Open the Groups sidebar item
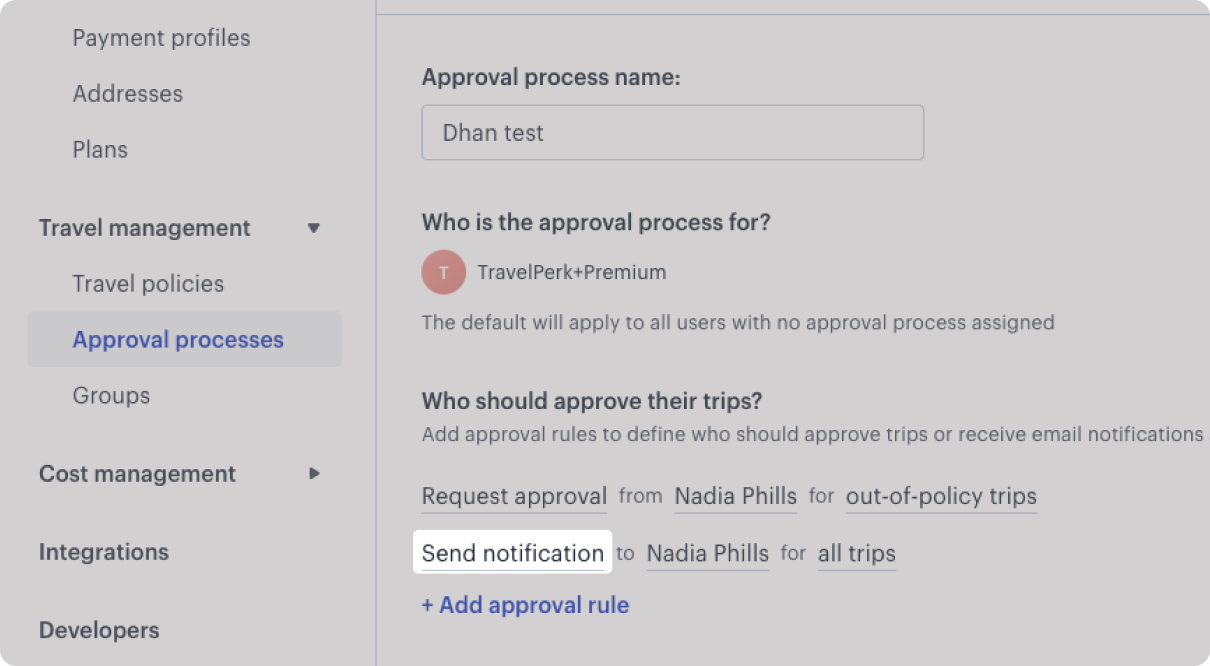The height and width of the screenshot is (666, 1210). pyautogui.click(x=111, y=396)
